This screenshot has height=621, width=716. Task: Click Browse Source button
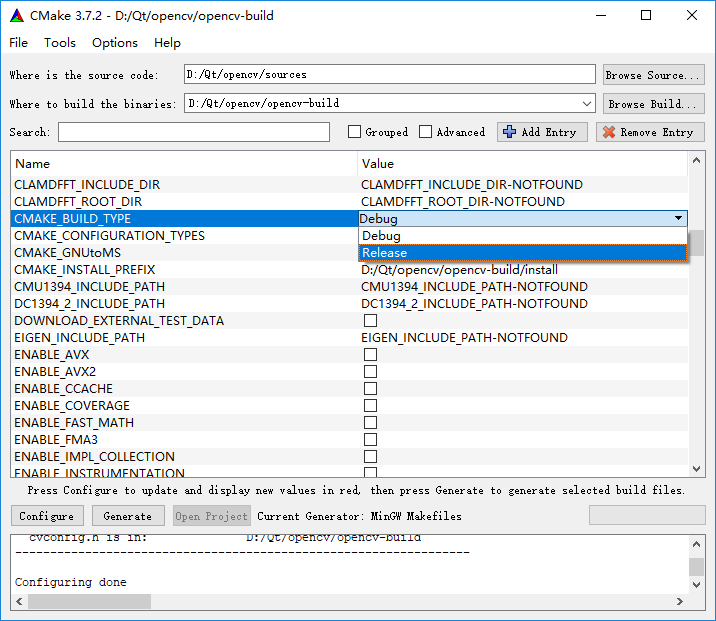point(653,75)
